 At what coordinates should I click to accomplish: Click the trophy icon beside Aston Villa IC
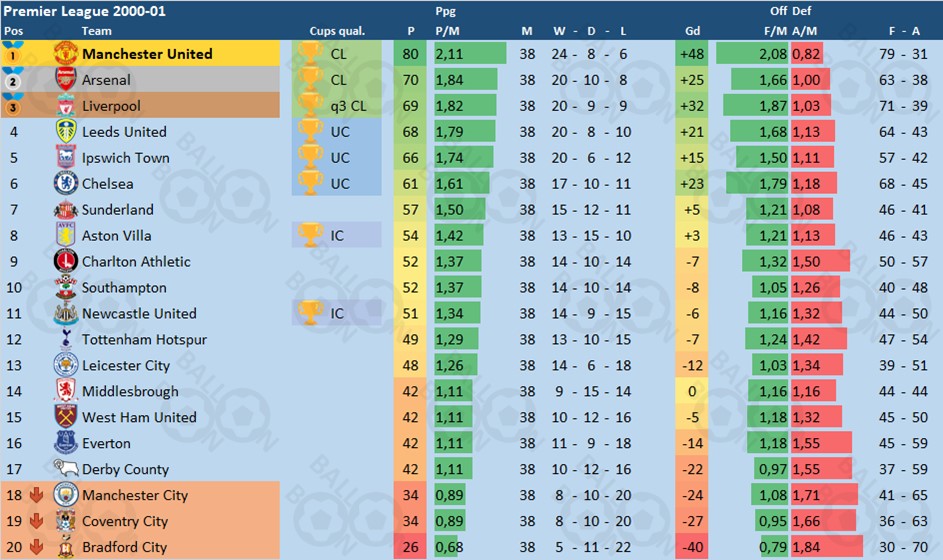tap(310, 235)
